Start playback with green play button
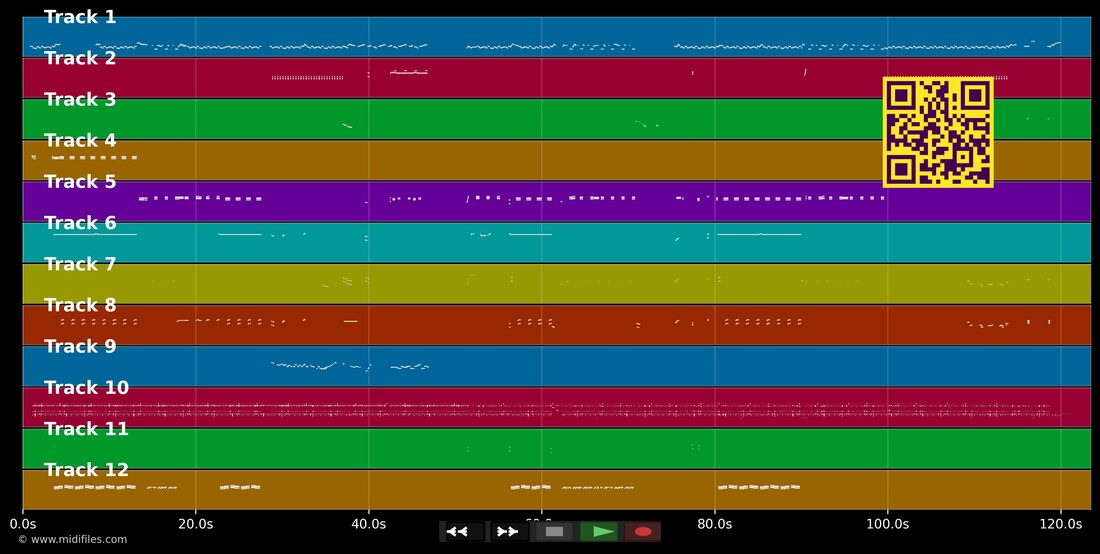Viewport: 1100px width, 554px height. pos(598,532)
